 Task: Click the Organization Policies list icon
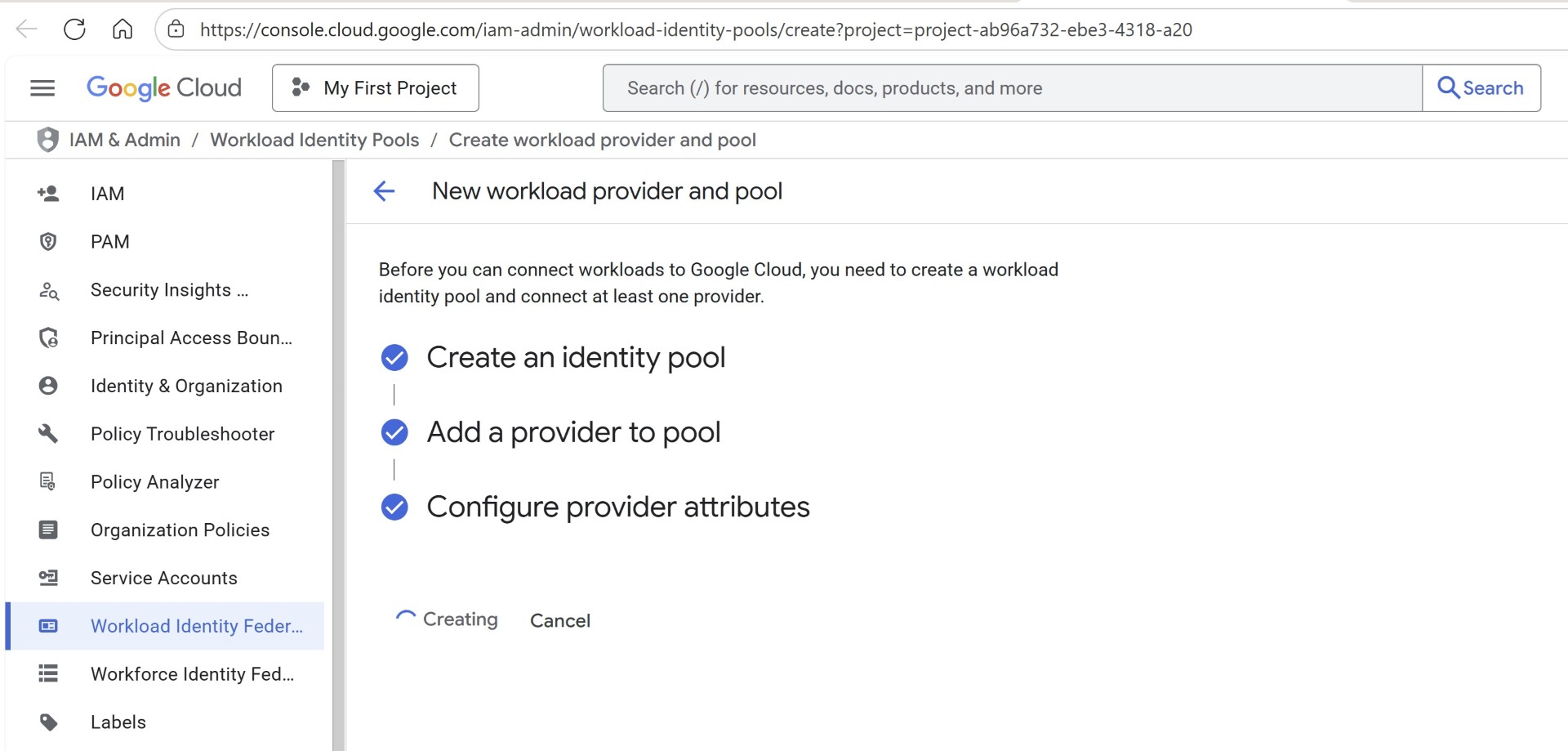[x=48, y=530]
